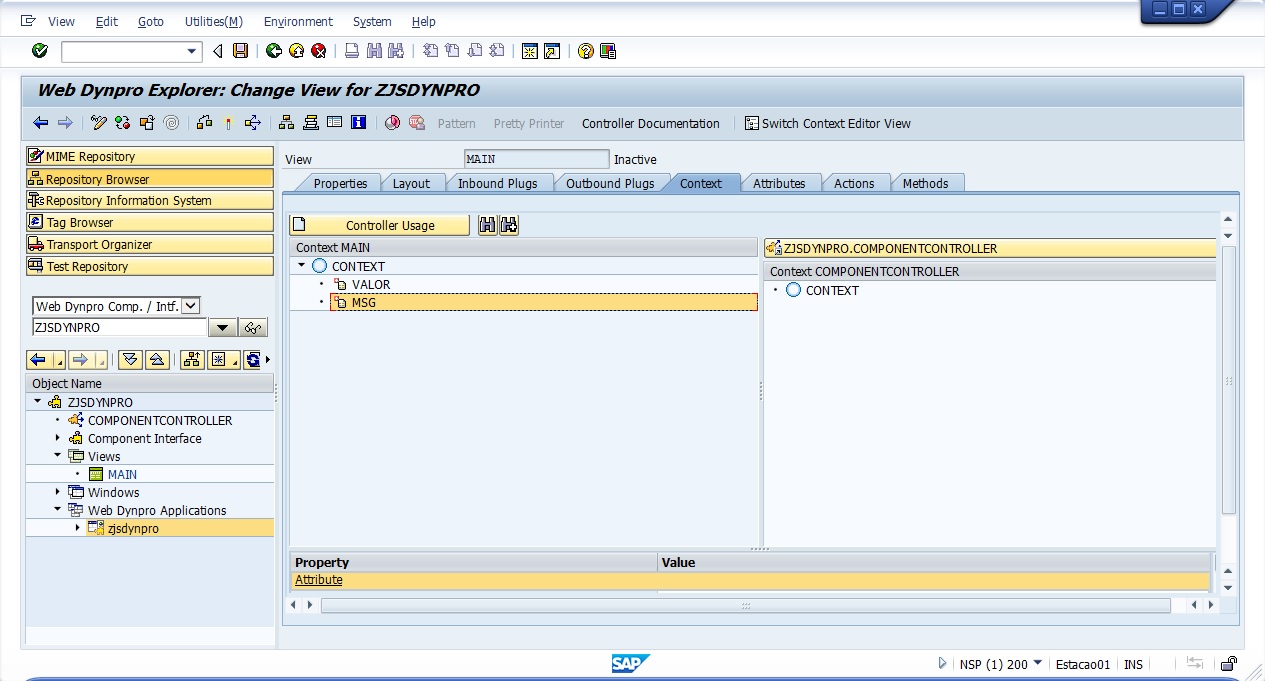Image resolution: width=1265 pixels, height=681 pixels.
Task: Refresh the object list with the refresh icon
Action: click(252, 360)
